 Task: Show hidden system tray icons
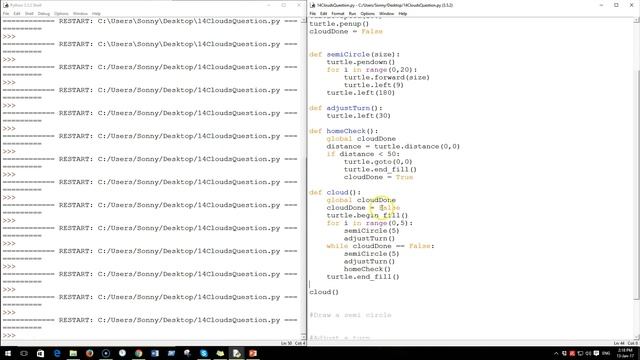tap(556, 353)
